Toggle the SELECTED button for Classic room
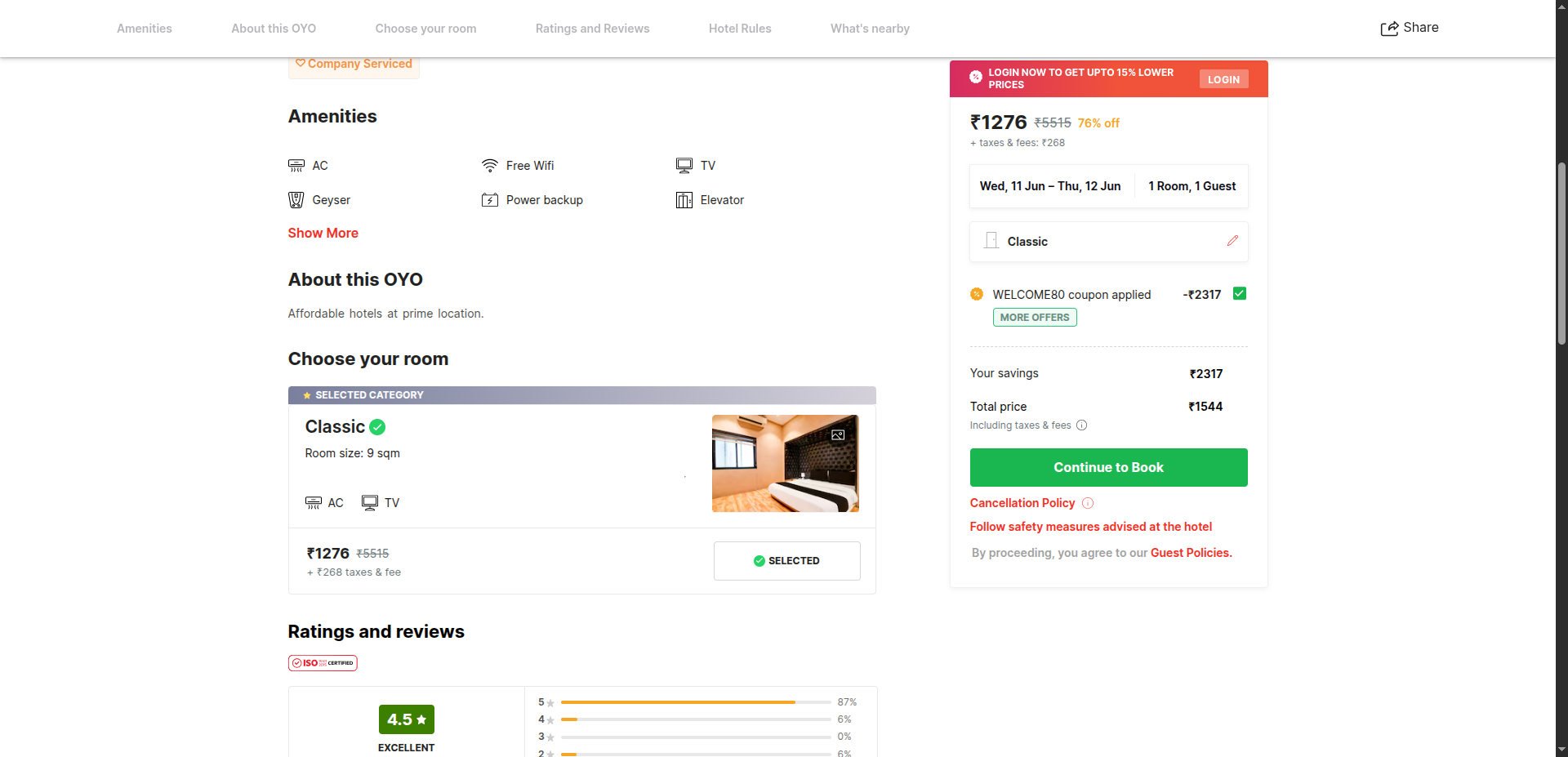 [x=786, y=561]
